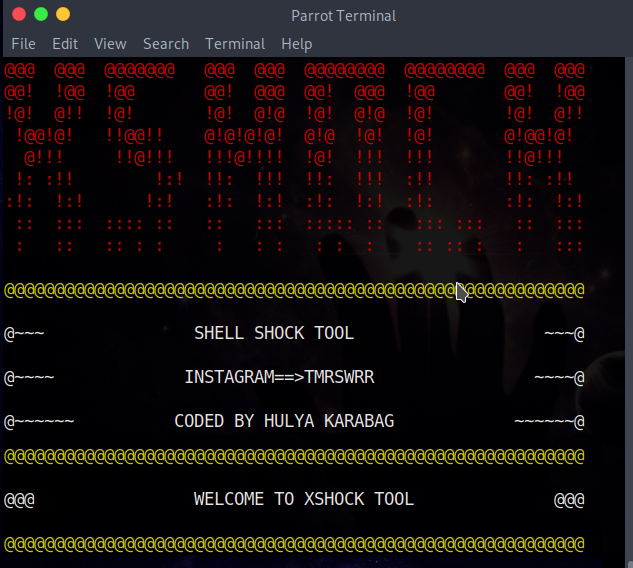Open the Help menu

[x=297, y=44]
